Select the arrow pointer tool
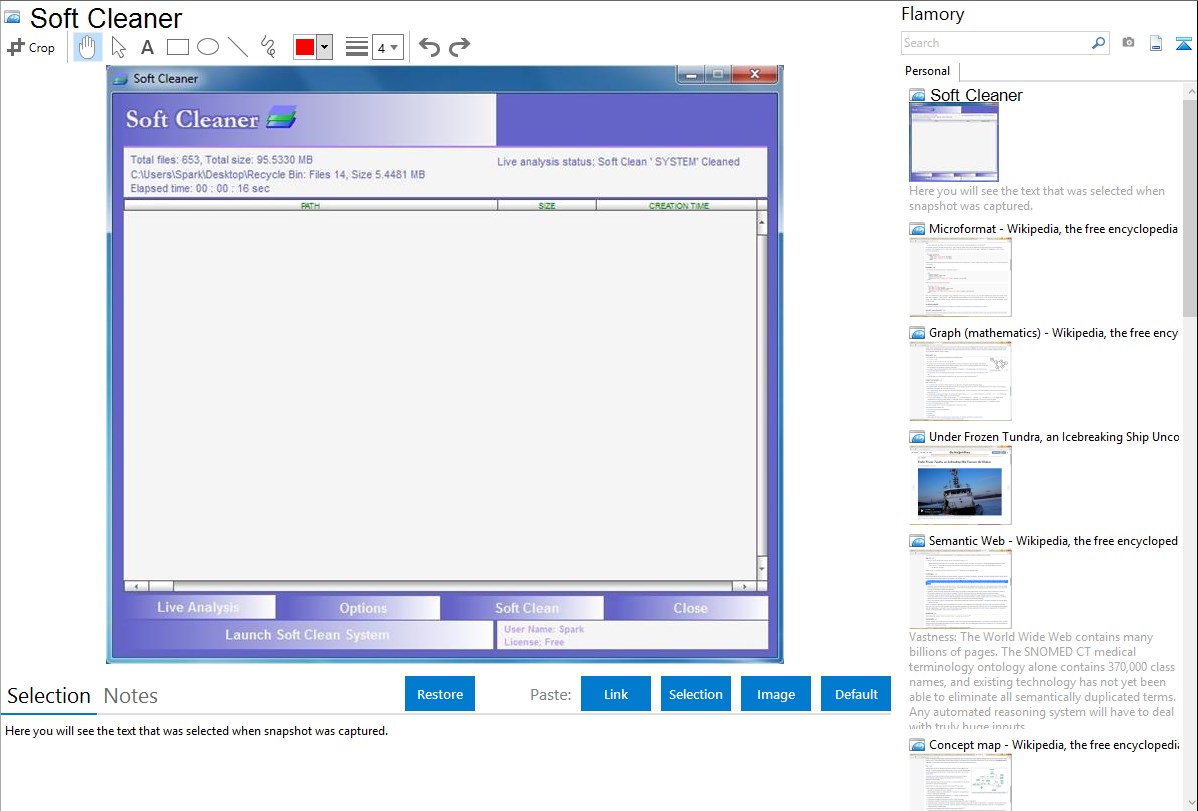Screen dimensions: 1198x811 (118, 47)
